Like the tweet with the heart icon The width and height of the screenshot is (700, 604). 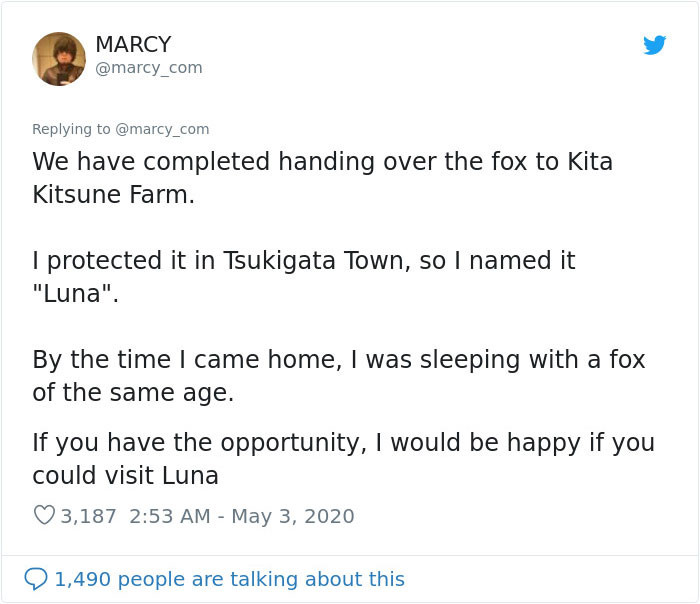[44, 516]
